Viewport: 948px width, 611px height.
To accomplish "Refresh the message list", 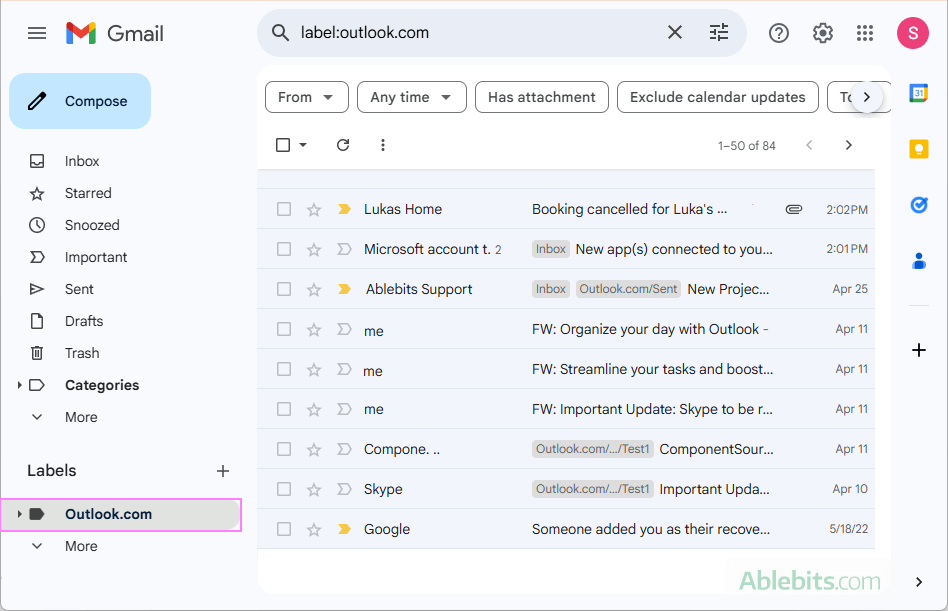I will pos(343,145).
